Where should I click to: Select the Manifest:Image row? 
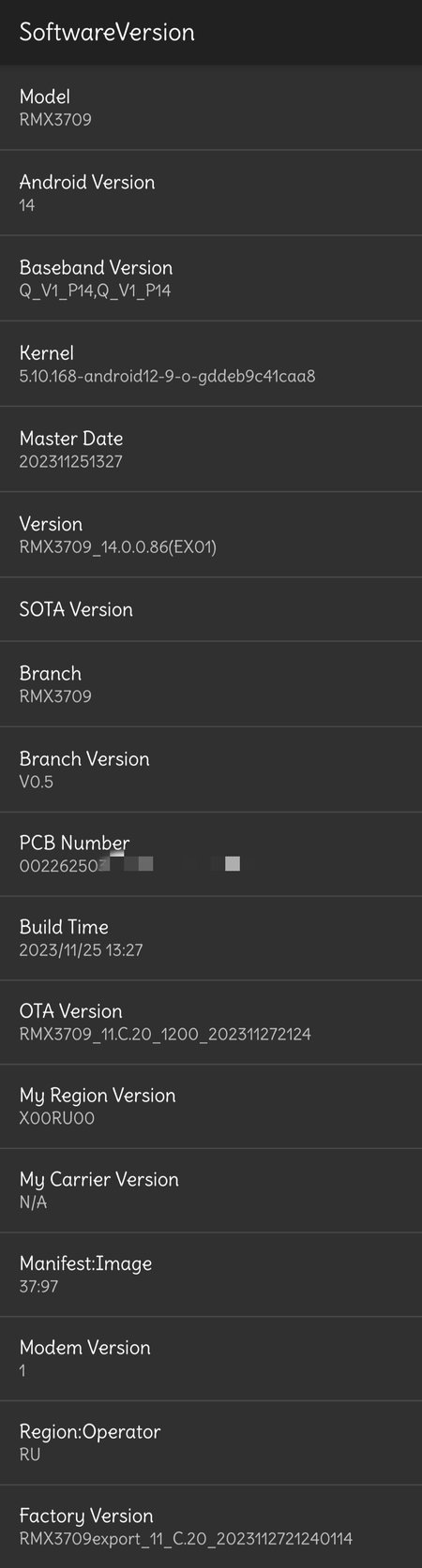(211, 1275)
